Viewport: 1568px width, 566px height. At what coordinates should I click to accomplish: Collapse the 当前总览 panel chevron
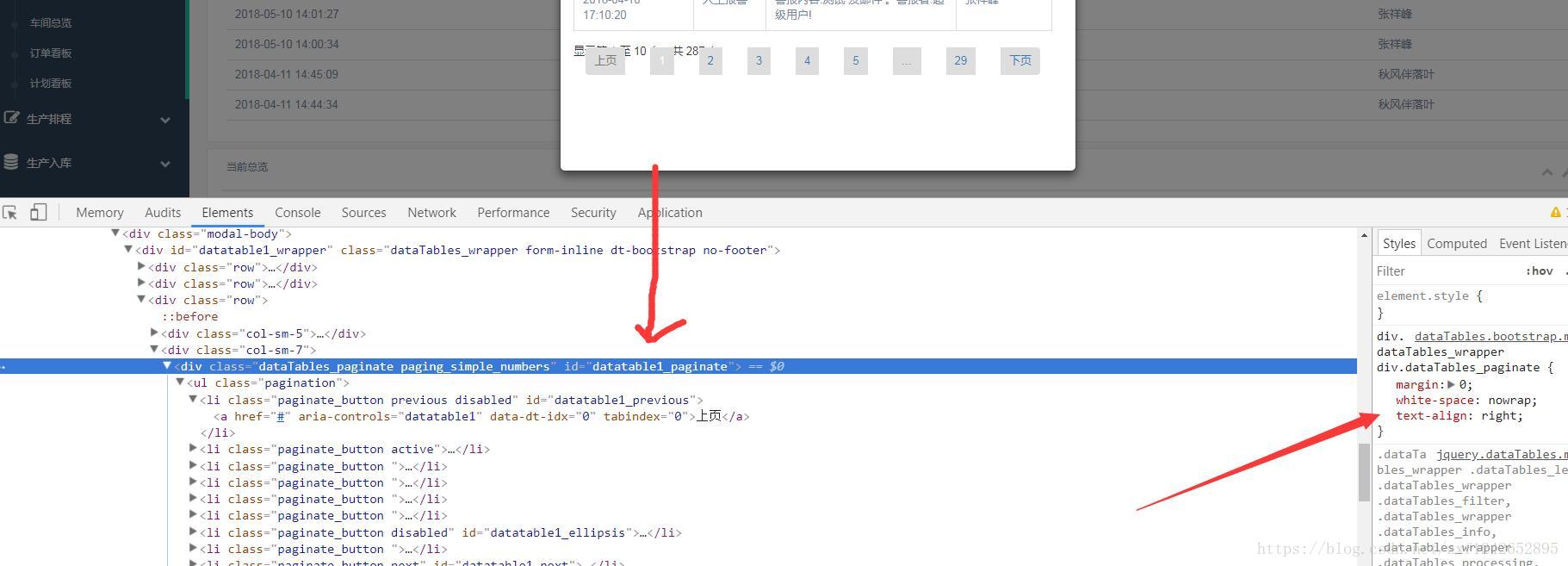[x=1547, y=172]
